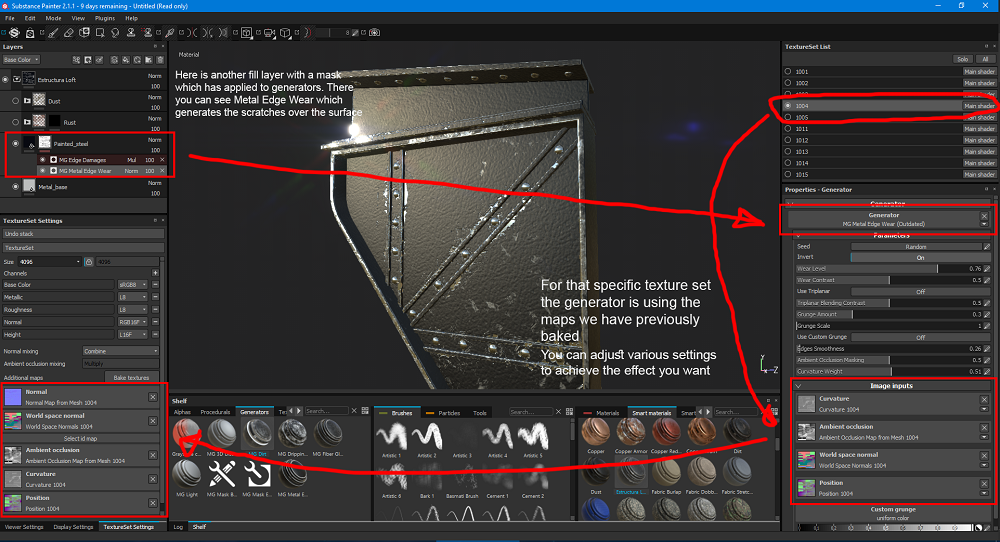This screenshot has width=1000, height=542.
Task: Open the Plugins menu
Action: 105,18
